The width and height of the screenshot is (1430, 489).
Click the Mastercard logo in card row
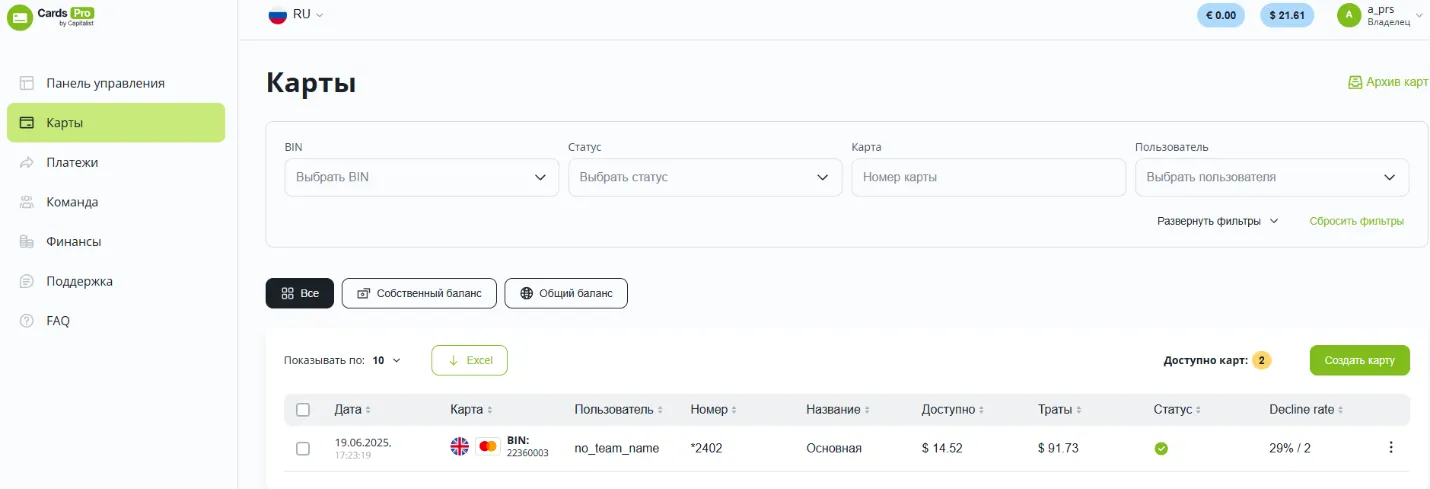coord(488,447)
